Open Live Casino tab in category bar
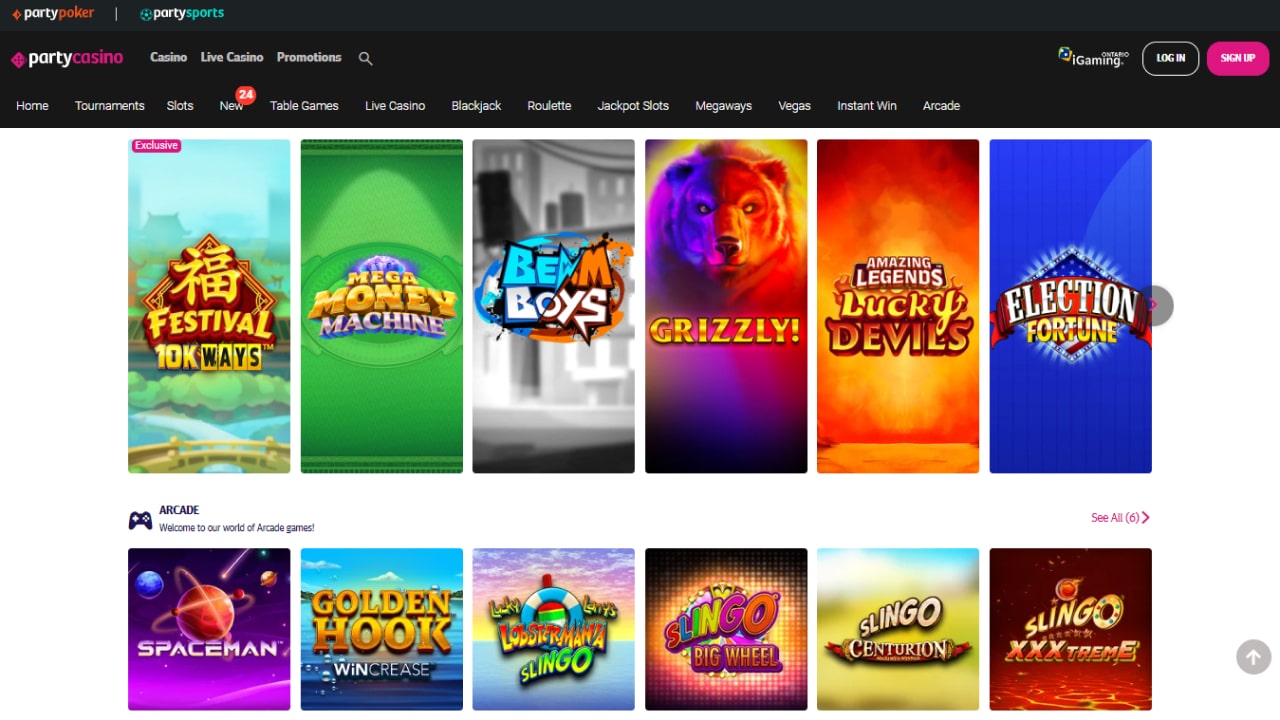The width and height of the screenshot is (1280, 720). [395, 105]
